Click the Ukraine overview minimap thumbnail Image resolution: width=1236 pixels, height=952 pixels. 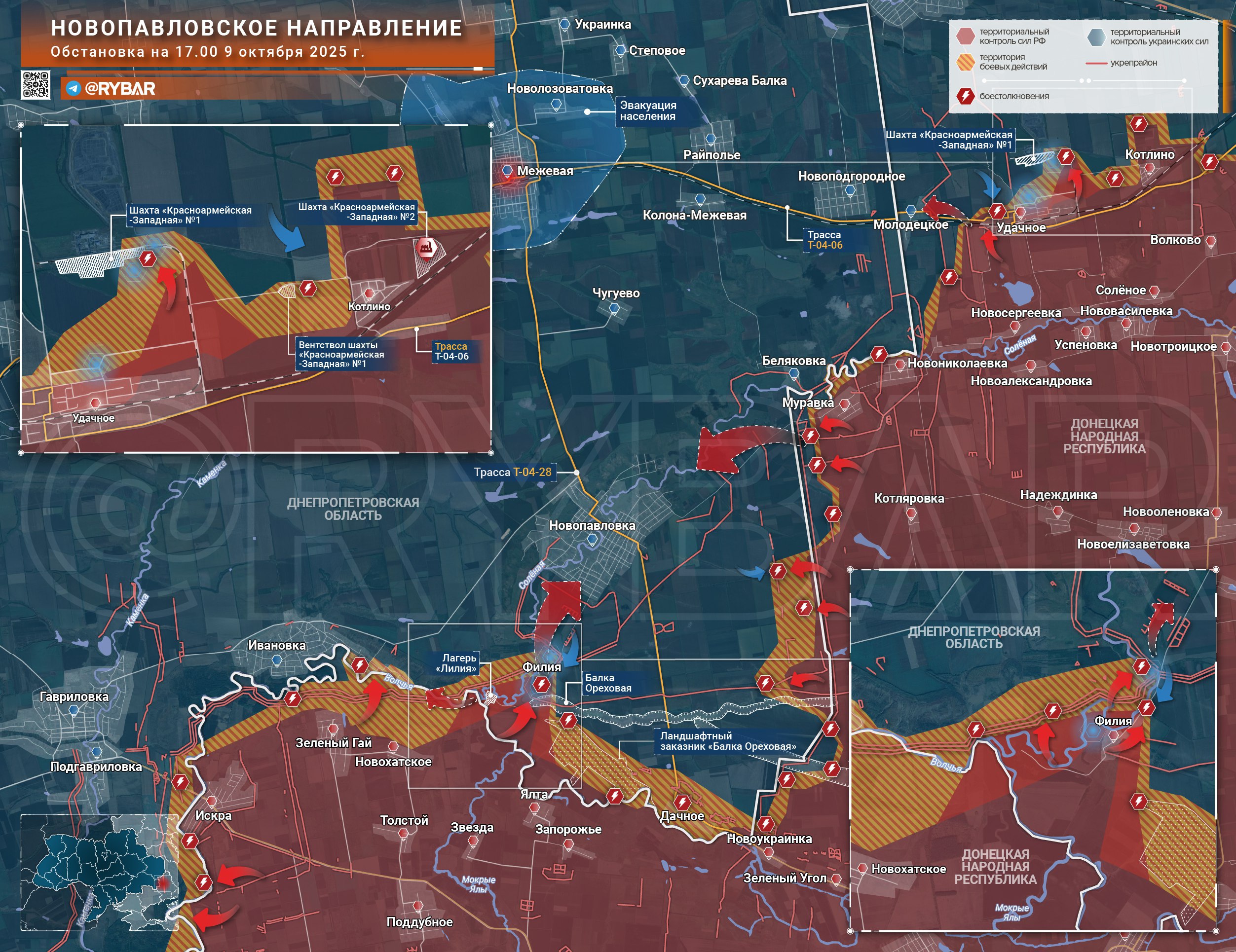(x=100, y=872)
